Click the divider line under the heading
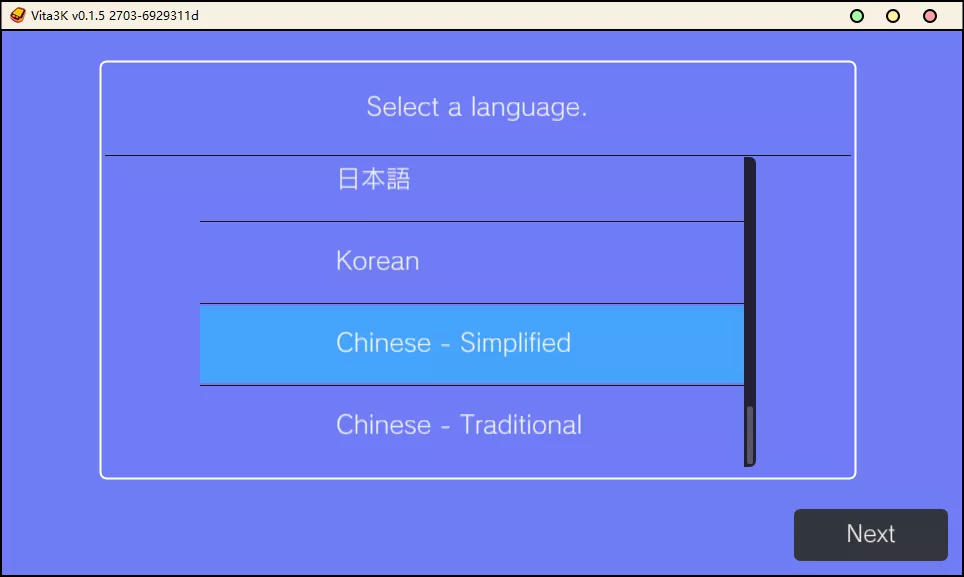Screen dimensions: 964x577 point(478,154)
